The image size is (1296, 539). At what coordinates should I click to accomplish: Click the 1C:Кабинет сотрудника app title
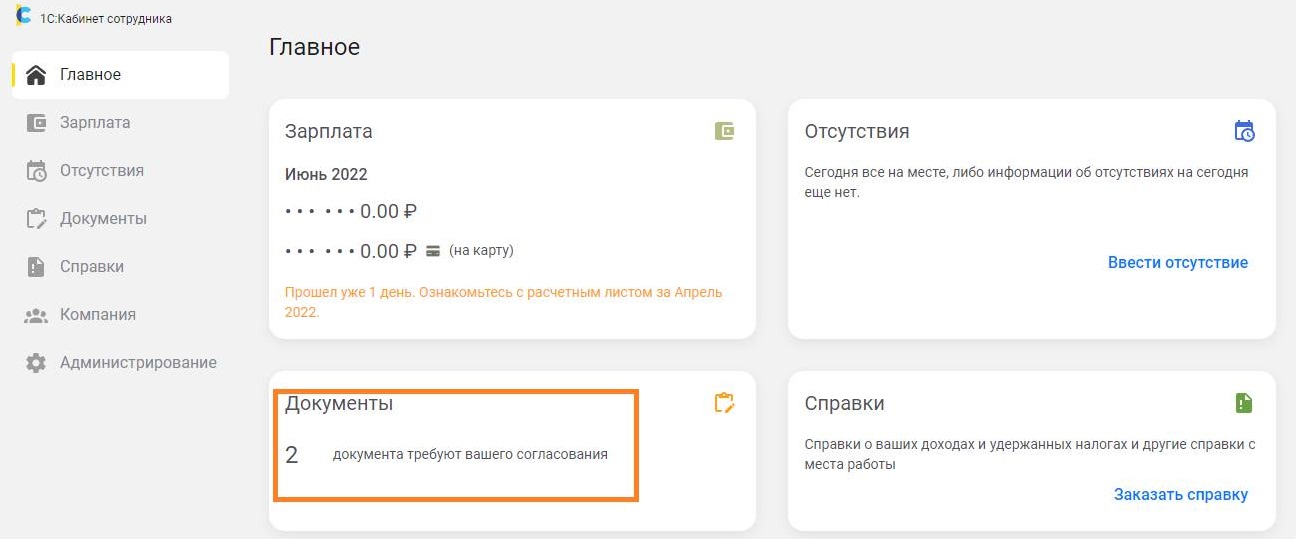pyautogui.click(x=106, y=19)
